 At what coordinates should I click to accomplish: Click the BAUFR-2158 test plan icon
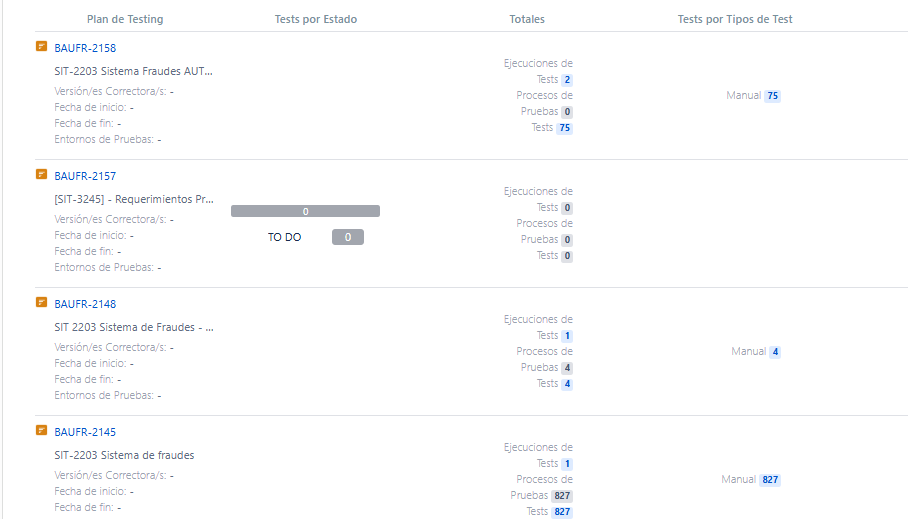coord(41,46)
